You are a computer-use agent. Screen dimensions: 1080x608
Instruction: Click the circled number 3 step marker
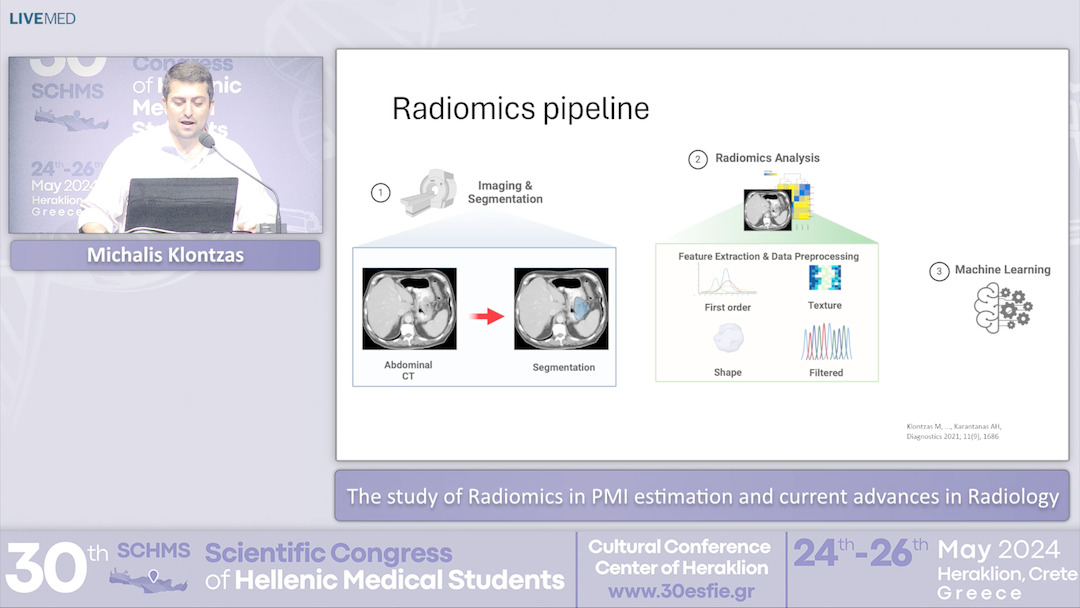[x=939, y=271]
